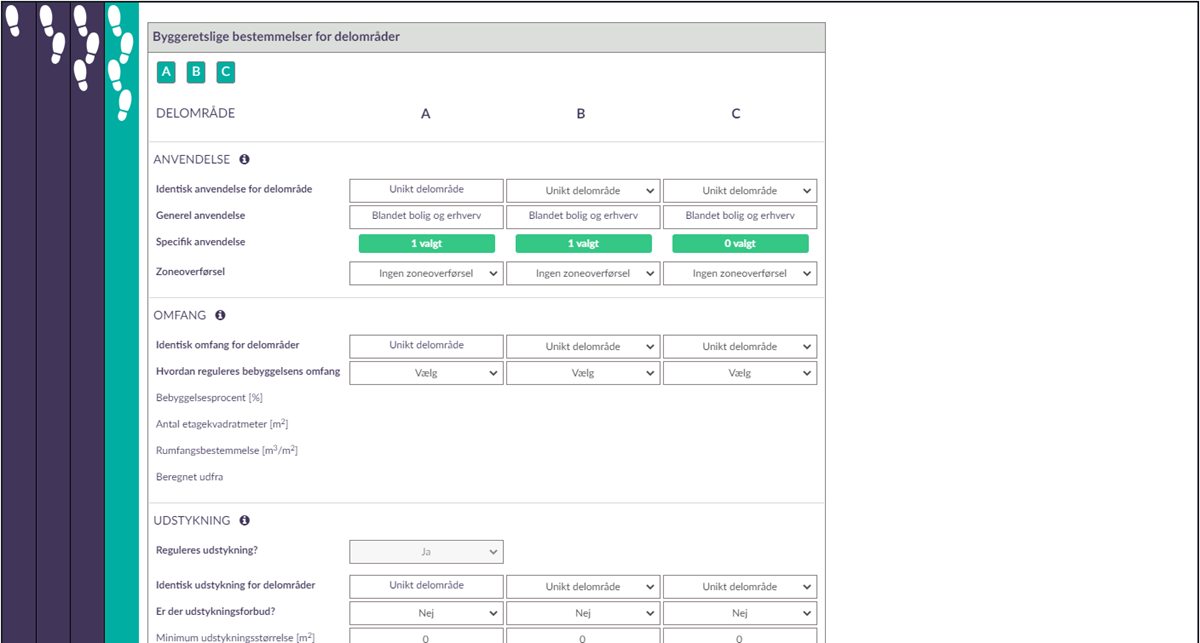Click footsteps icon in teal sidebar strip
Screen dimensions: 1200x643
pos(121,60)
